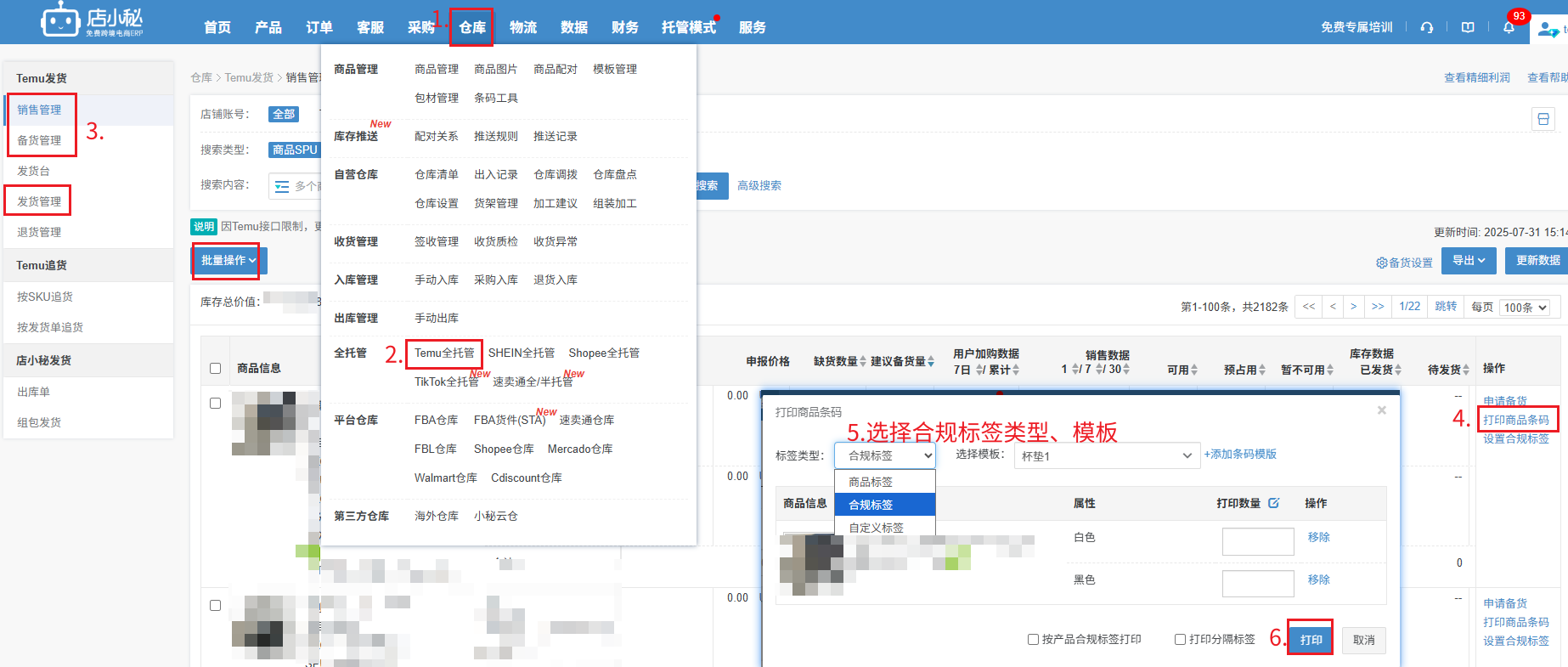Click 移除 link for 白色 variant
Image resolution: width=1568 pixels, height=667 pixels.
1318,537
